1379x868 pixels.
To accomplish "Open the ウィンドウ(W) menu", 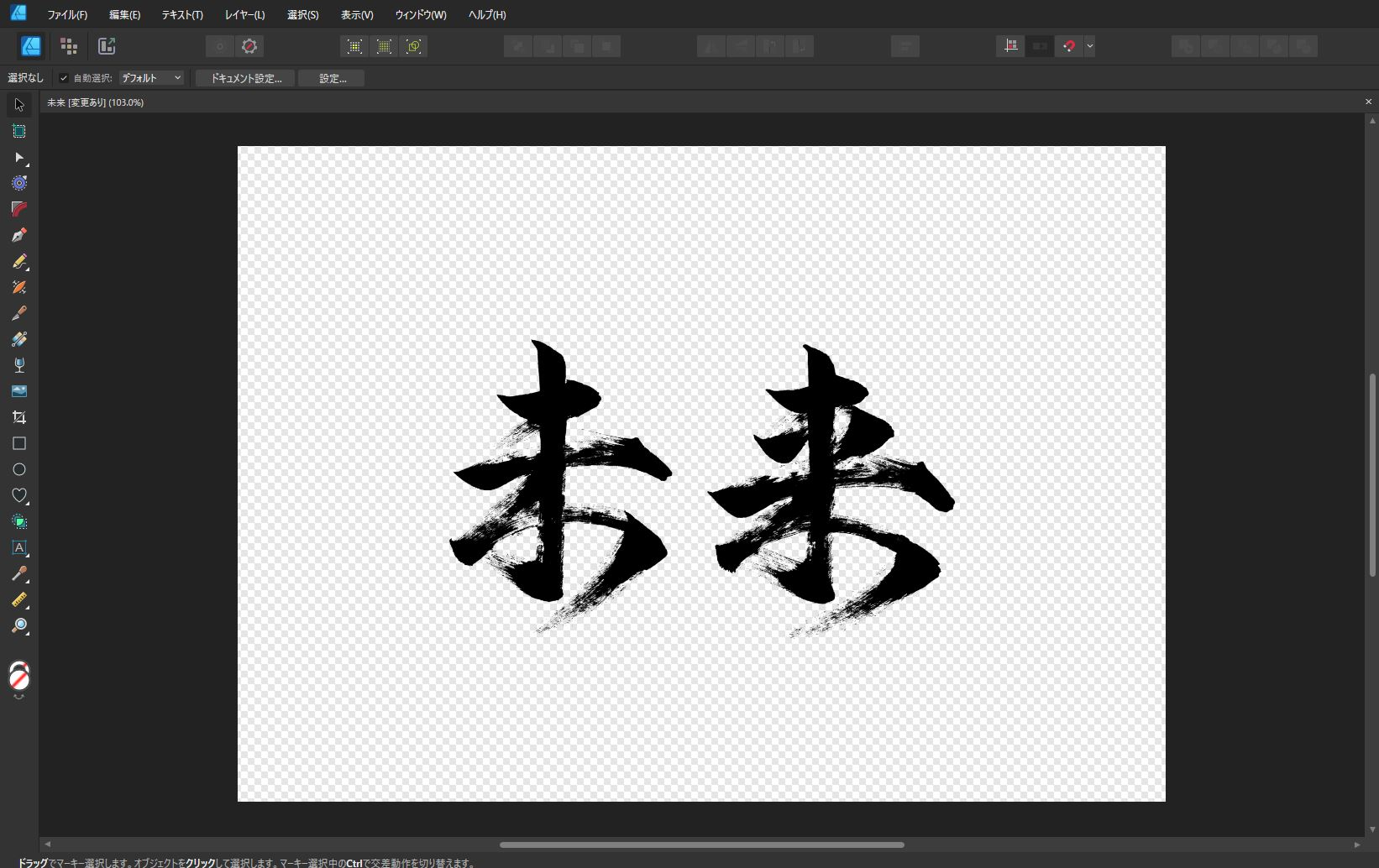I will tap(421, 14).
